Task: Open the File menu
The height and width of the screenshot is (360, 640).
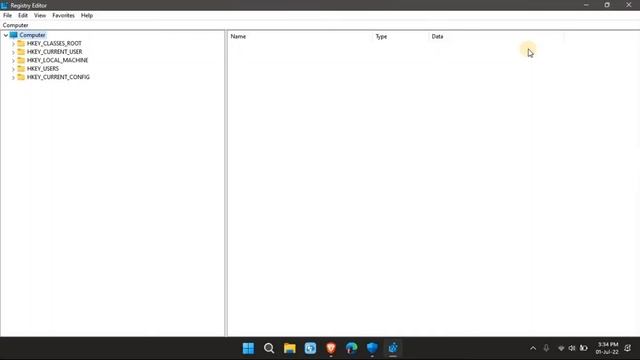Action: 7,16
